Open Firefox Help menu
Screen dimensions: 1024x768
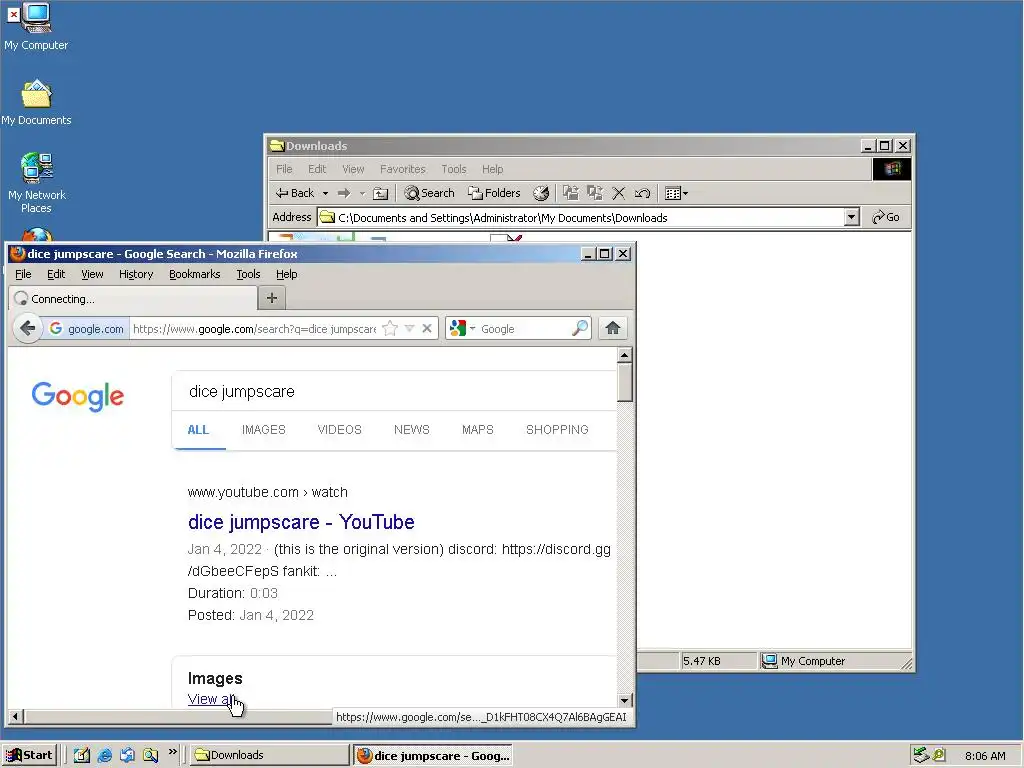point(286,274)
